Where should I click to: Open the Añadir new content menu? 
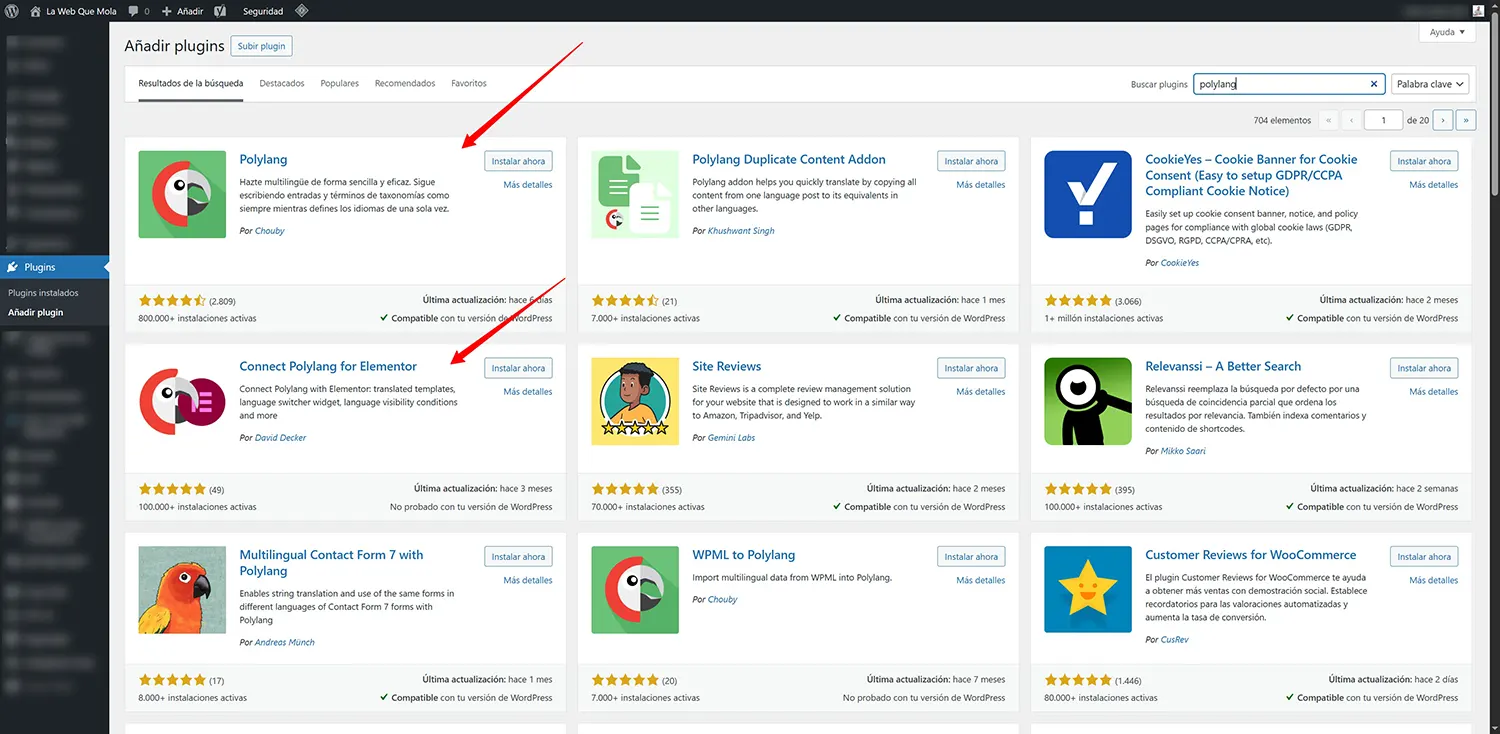click(x=183, y=11)
